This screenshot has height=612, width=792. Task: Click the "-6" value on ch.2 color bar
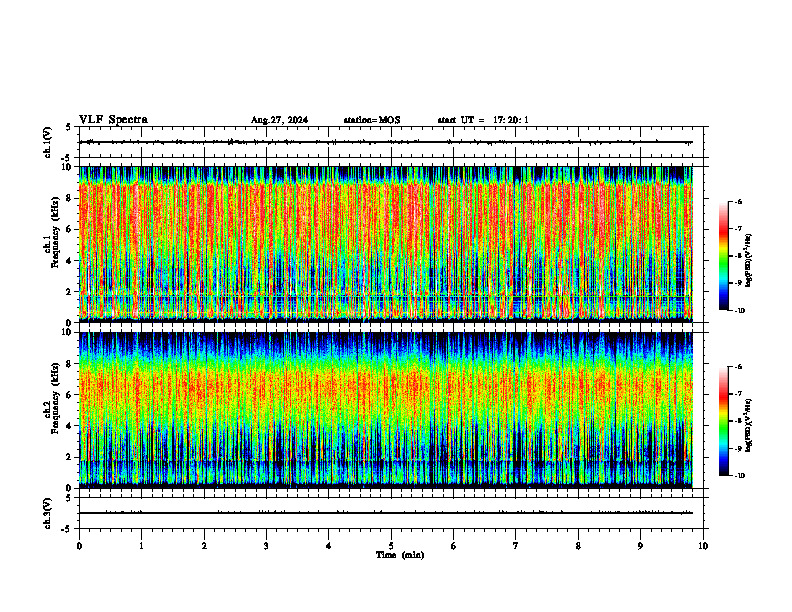pyautogui.click(x=738, y=367)
